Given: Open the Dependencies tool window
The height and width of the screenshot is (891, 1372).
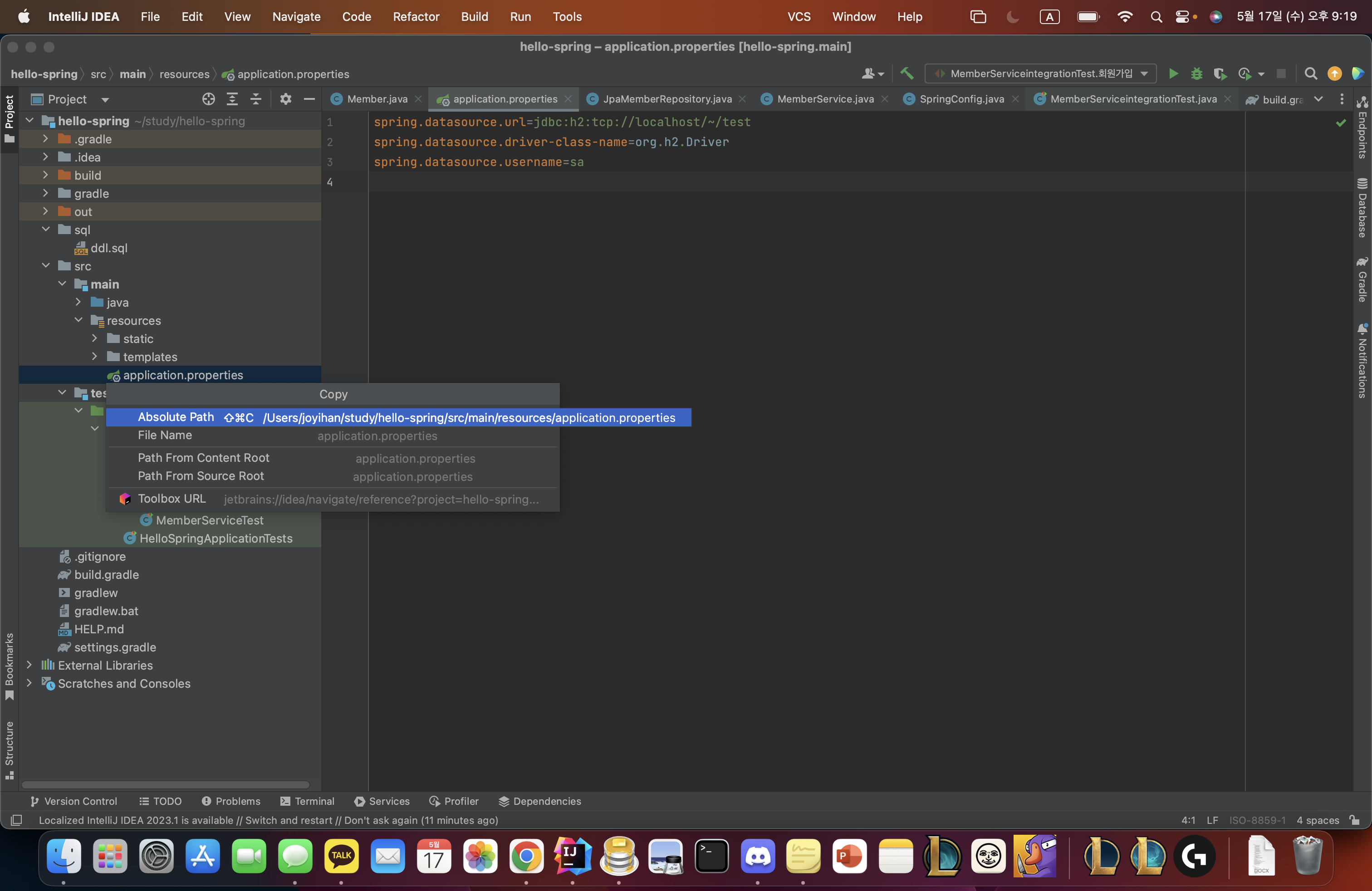Looking at the screenshot, I should 539,801.
